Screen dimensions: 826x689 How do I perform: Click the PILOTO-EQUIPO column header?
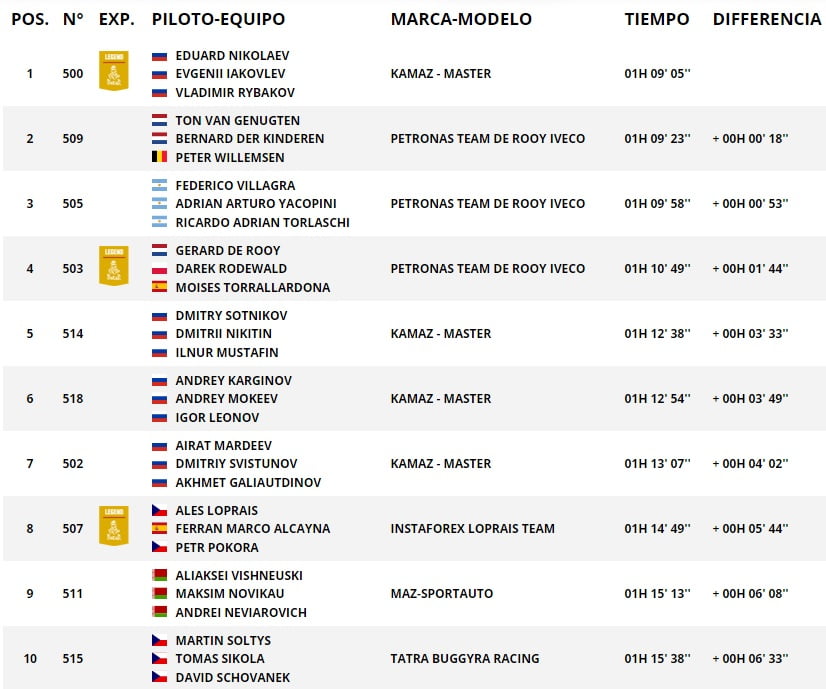[218, 19]
